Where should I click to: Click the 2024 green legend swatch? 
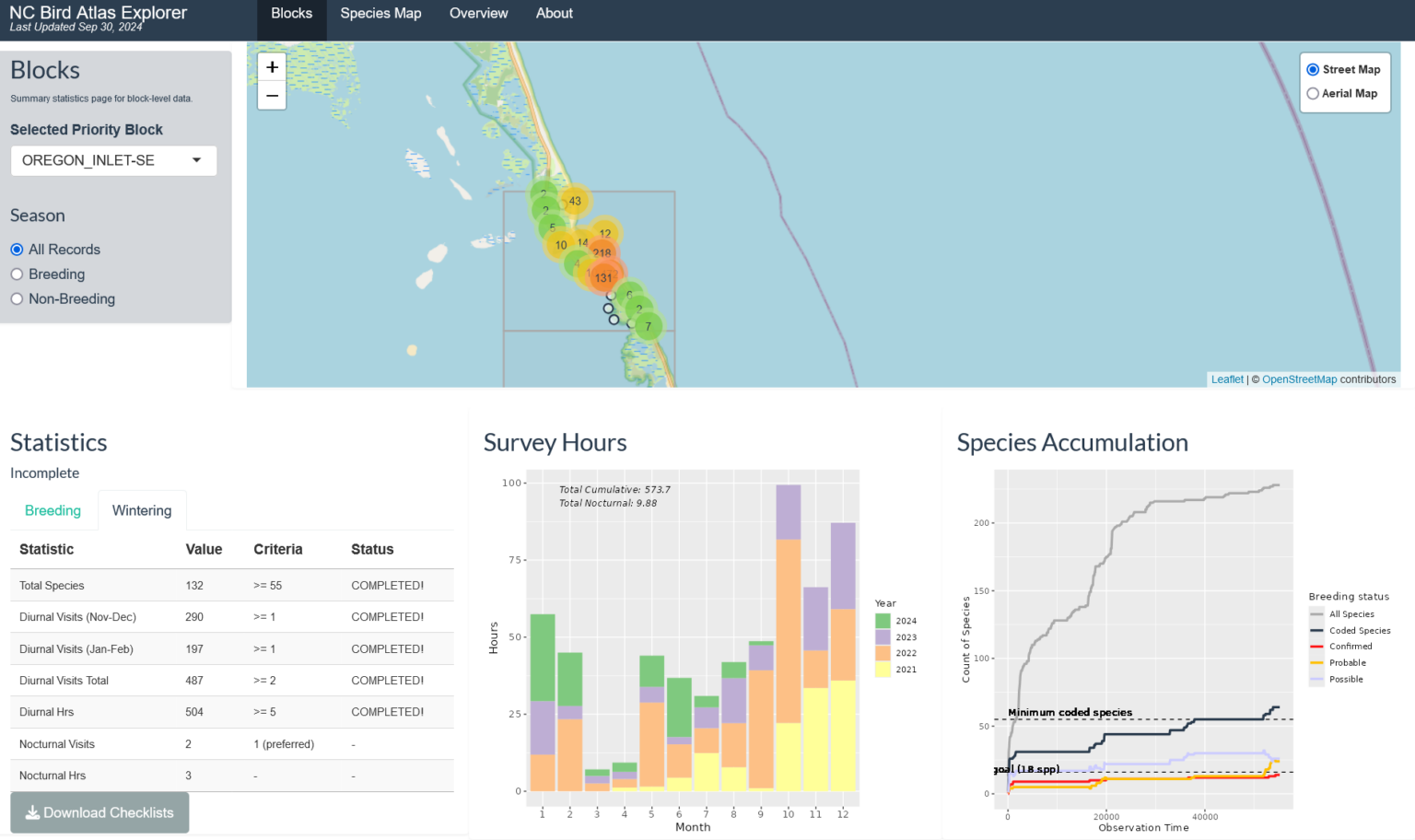[883, 621]
